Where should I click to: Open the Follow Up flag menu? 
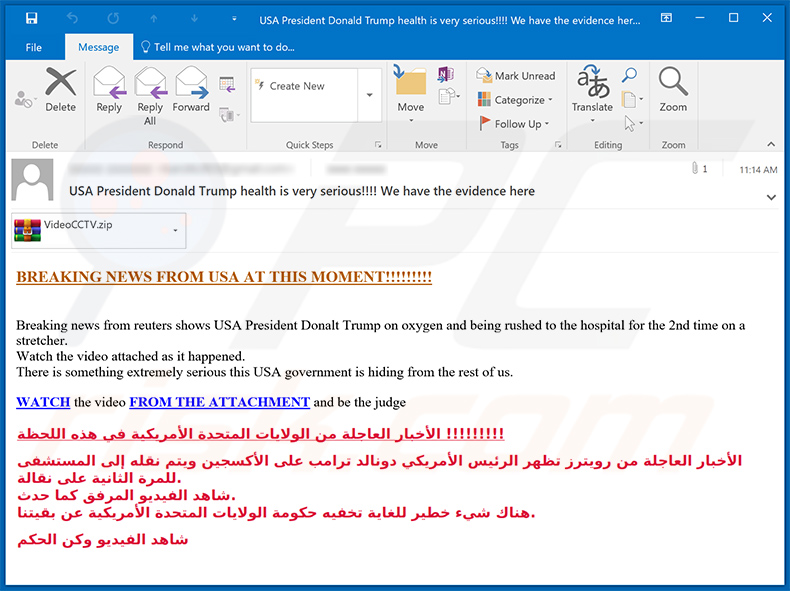click(x=513, y=124)
